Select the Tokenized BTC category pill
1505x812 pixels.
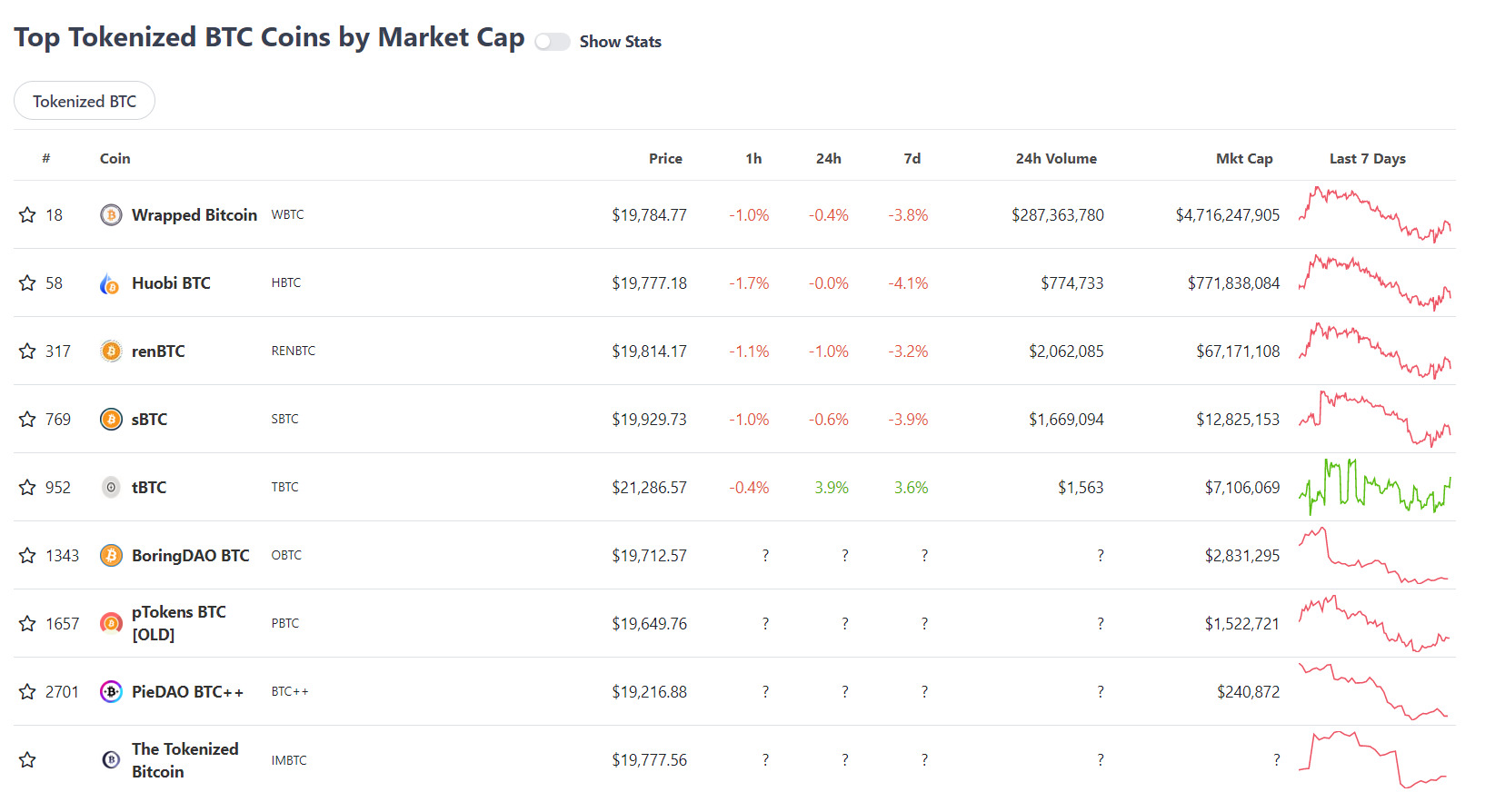[85, 101]
